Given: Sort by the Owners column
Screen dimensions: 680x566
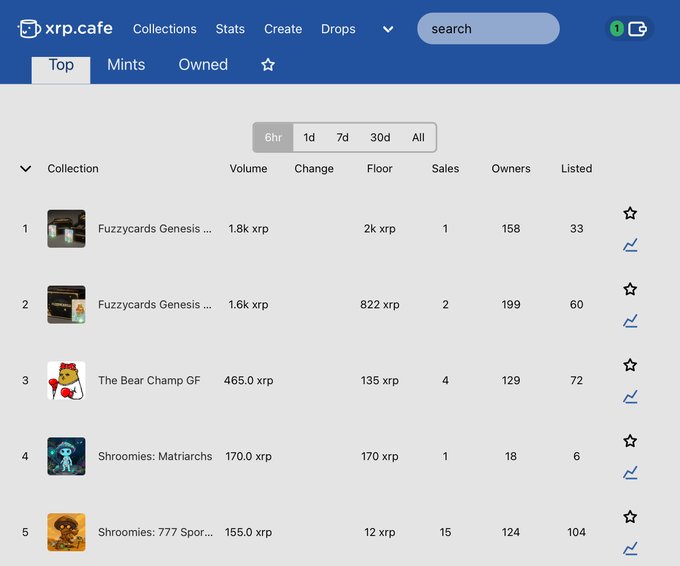Looking at the screenshot, I should pos(511,168).
